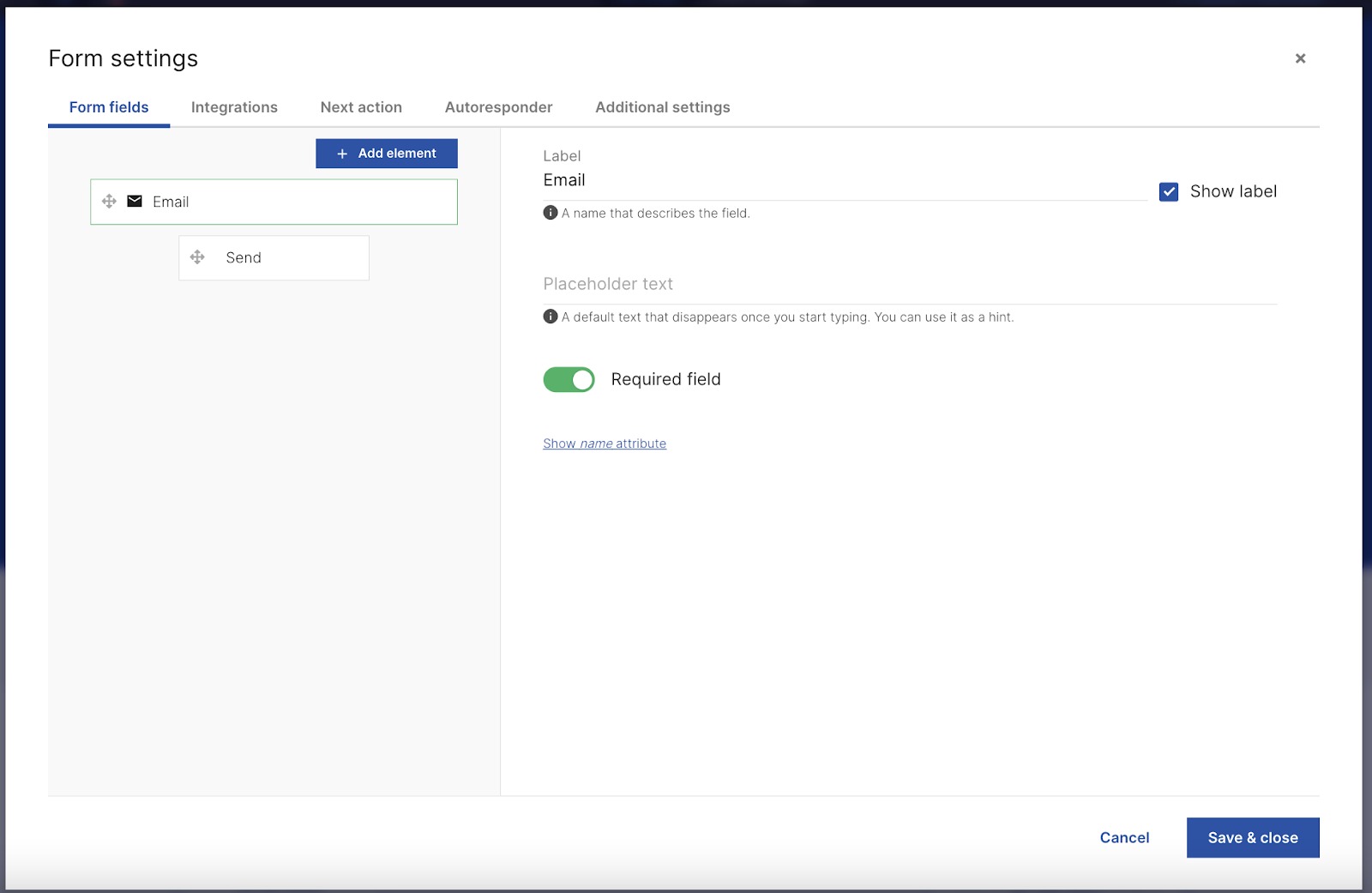Viewport: 1372px width, 893px height.
Task: Uncheck the Show label checkbox
Action: [x=1169, y=191]
